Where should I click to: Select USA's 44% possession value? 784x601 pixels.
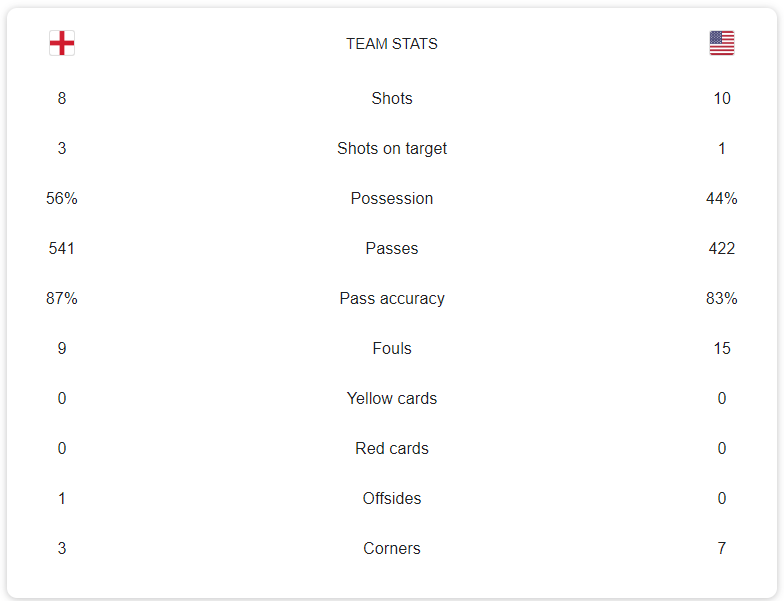click(x=722, y=198)
